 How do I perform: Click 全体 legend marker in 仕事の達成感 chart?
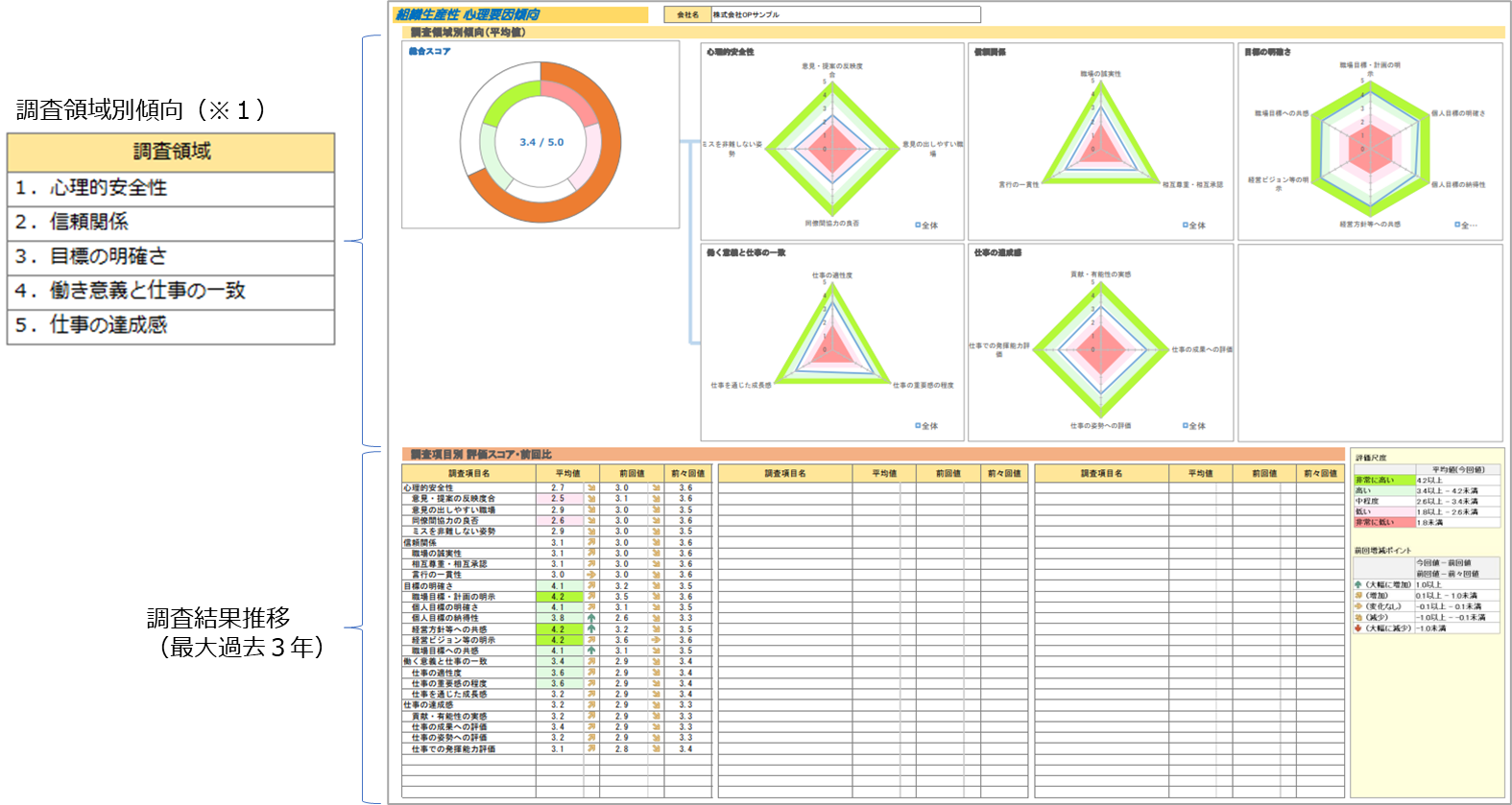pos(1186,426)
